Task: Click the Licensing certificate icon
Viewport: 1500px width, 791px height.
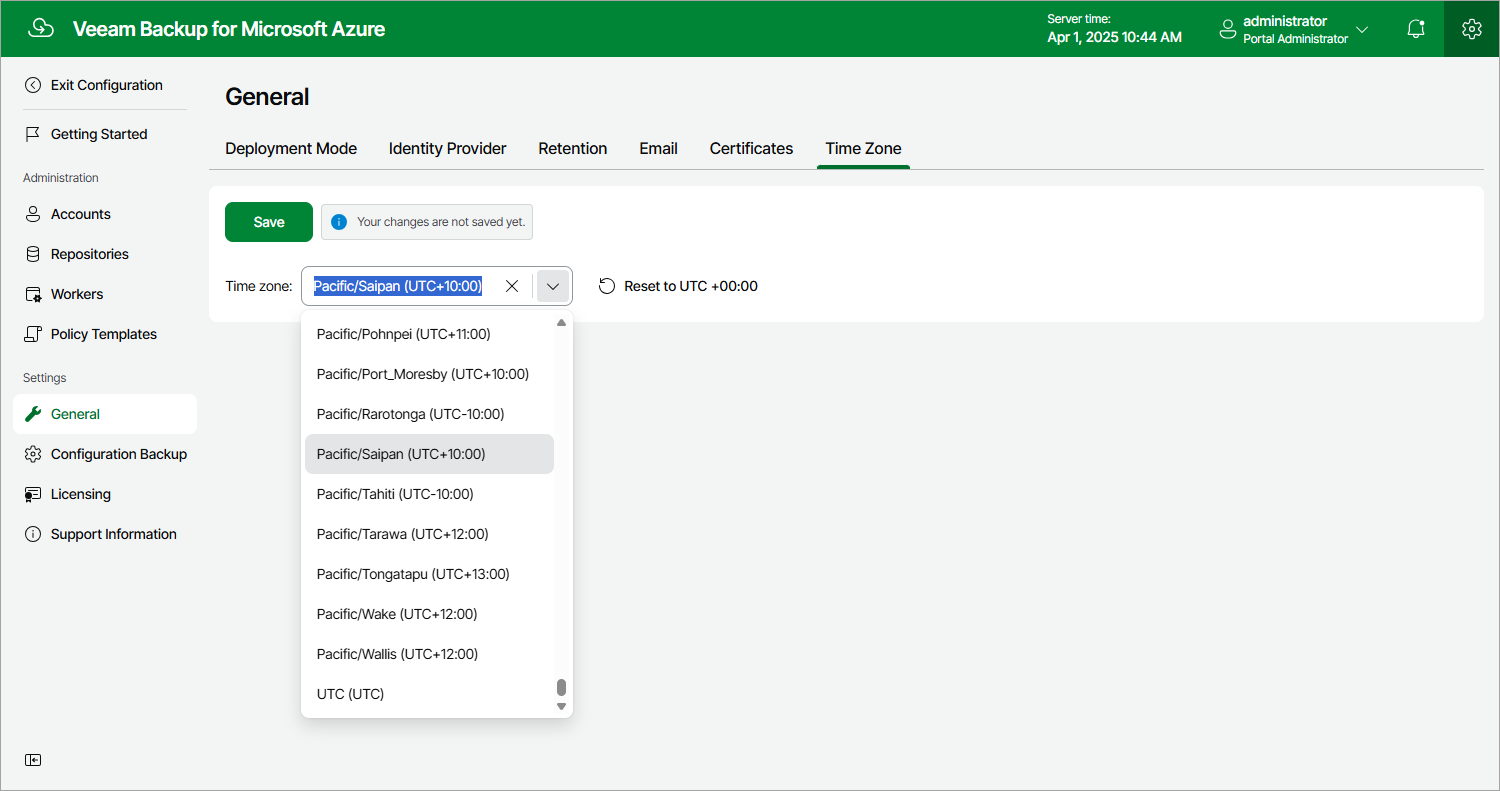Action: click(x=33, y=494)
